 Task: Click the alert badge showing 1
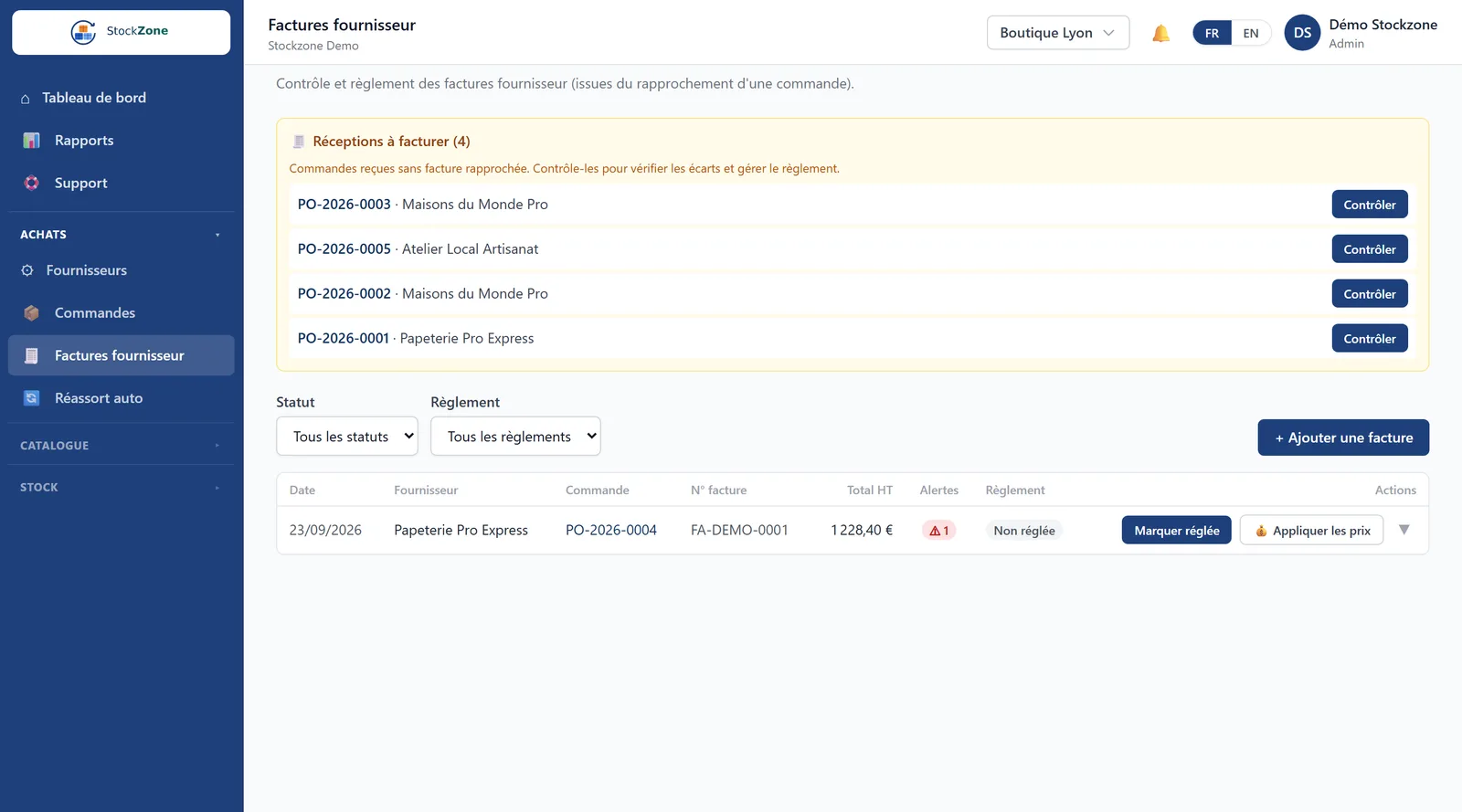tap(939, 531)
